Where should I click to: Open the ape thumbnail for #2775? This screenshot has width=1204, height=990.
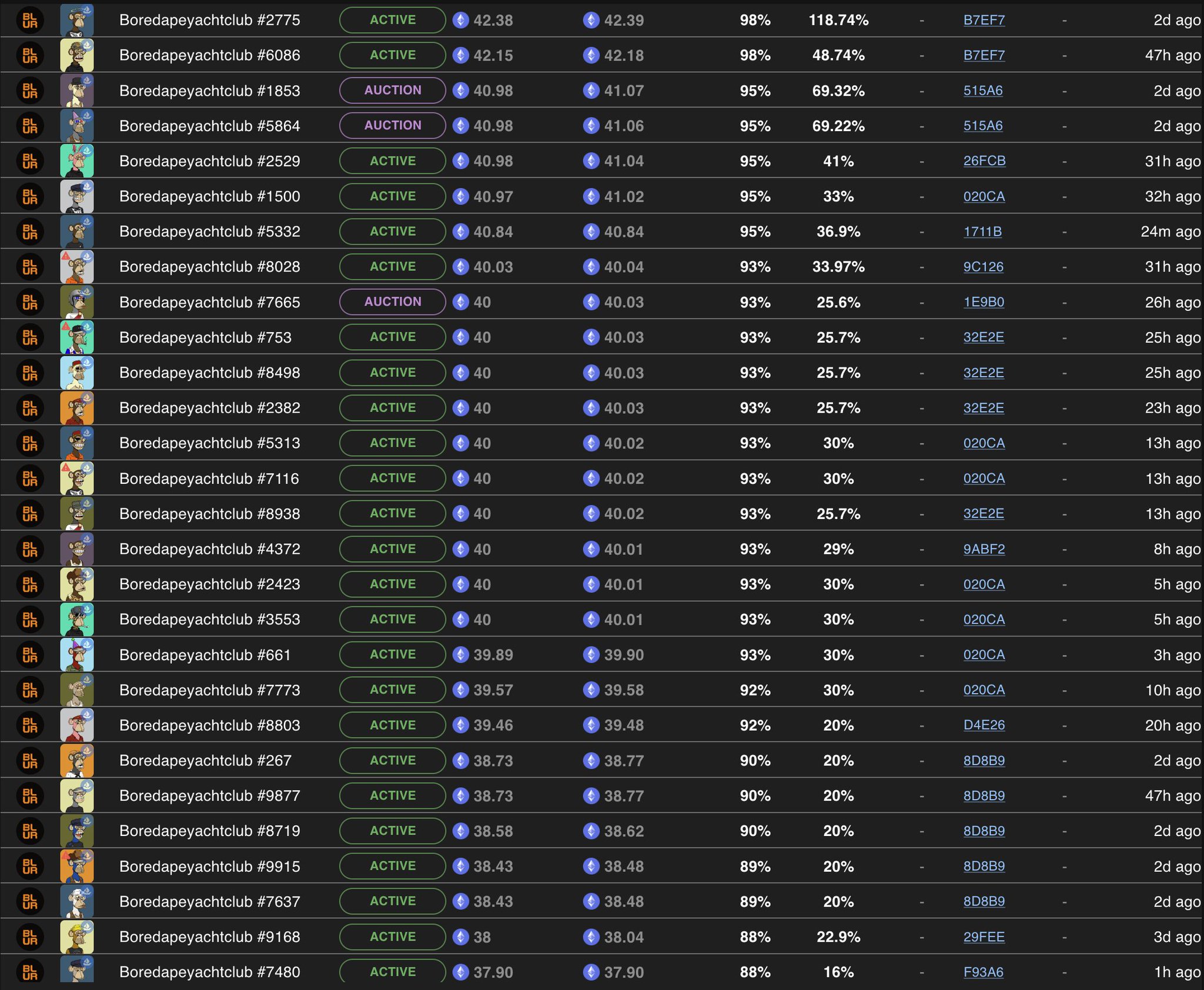[77, 20]
